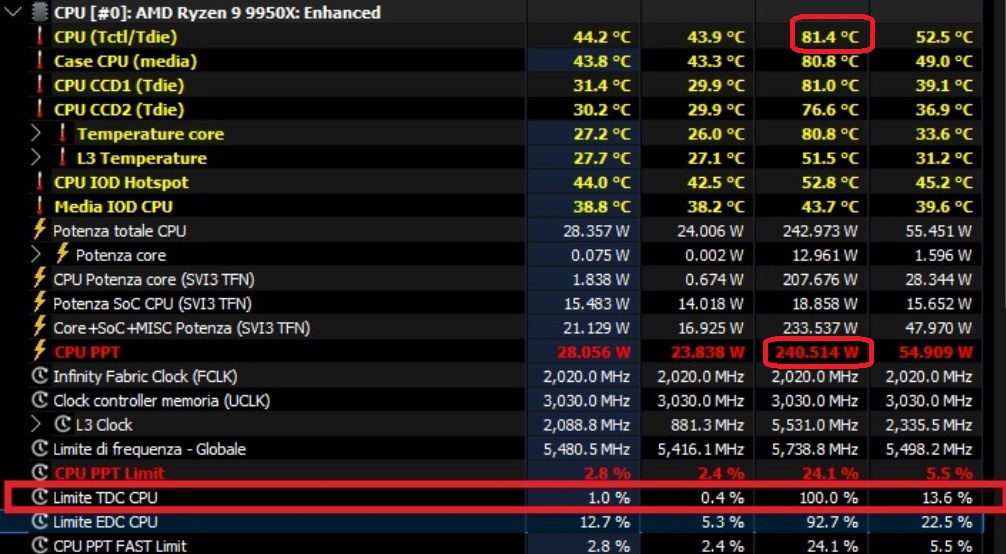Click the 28.357 W current Potenza totale value
This screenshot has height=554, width=1006.
click(596, 231)
